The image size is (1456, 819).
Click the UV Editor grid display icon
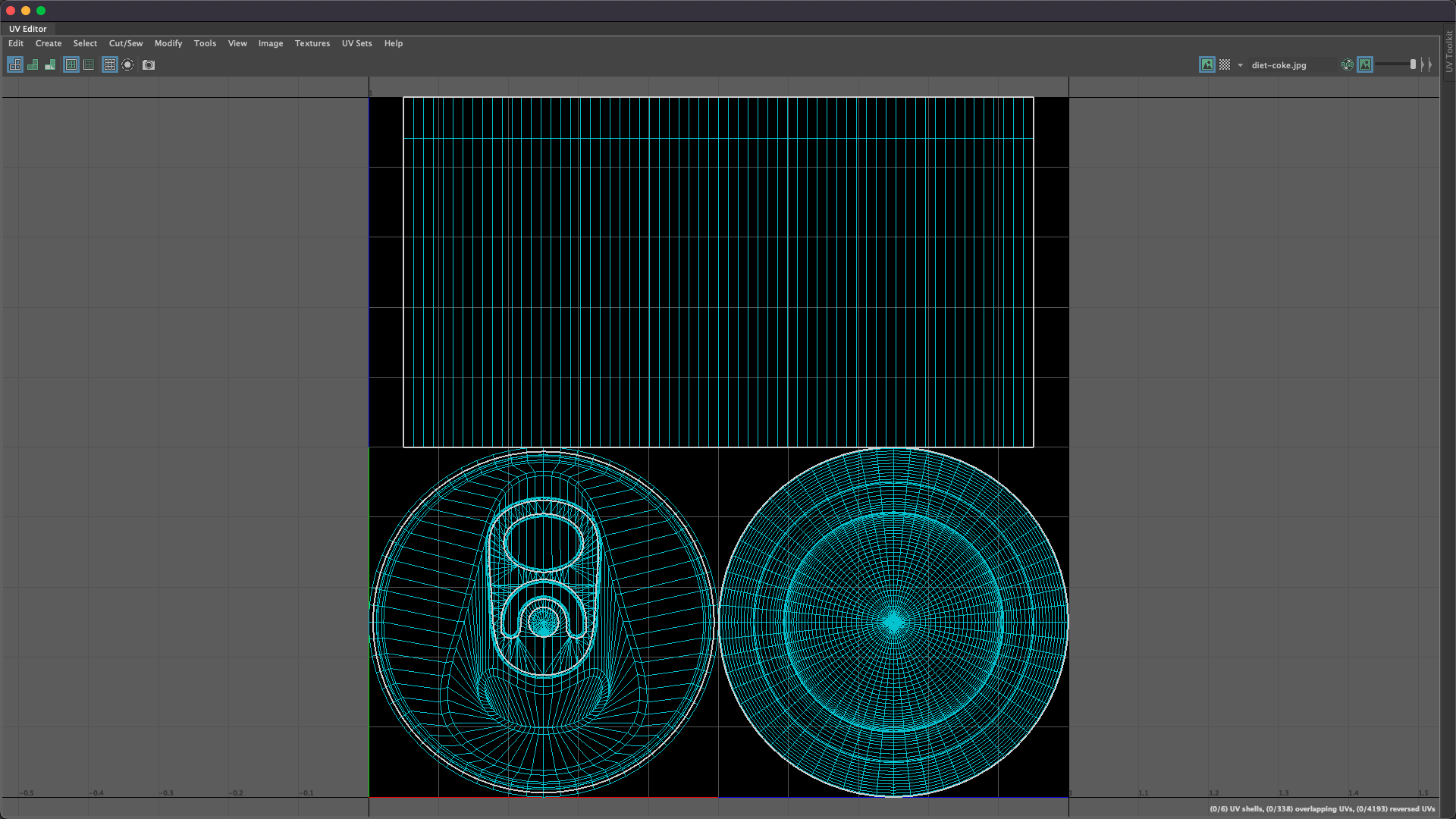(x=109, y=64)
